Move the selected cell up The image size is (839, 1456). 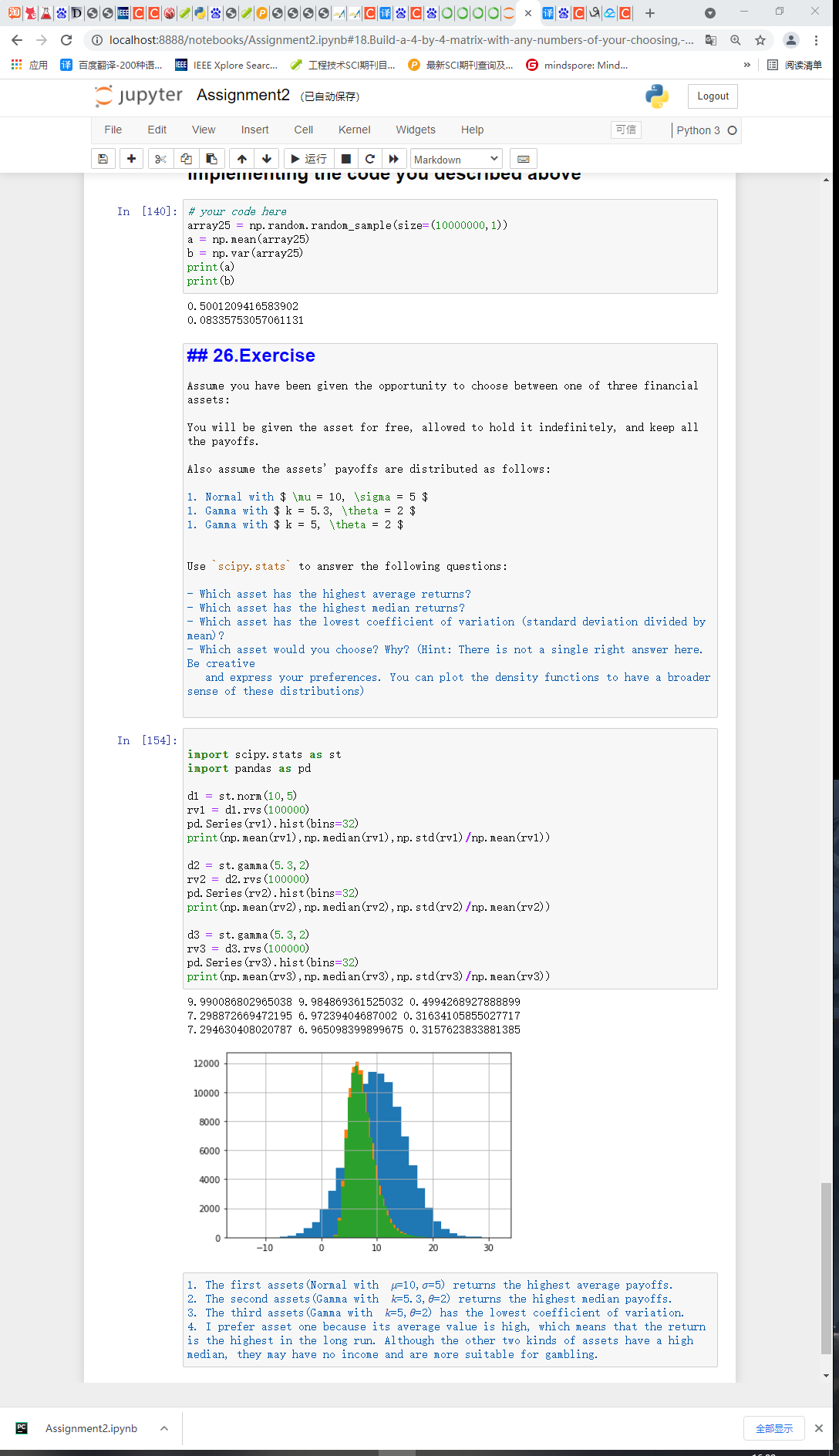tap(242, 159)
